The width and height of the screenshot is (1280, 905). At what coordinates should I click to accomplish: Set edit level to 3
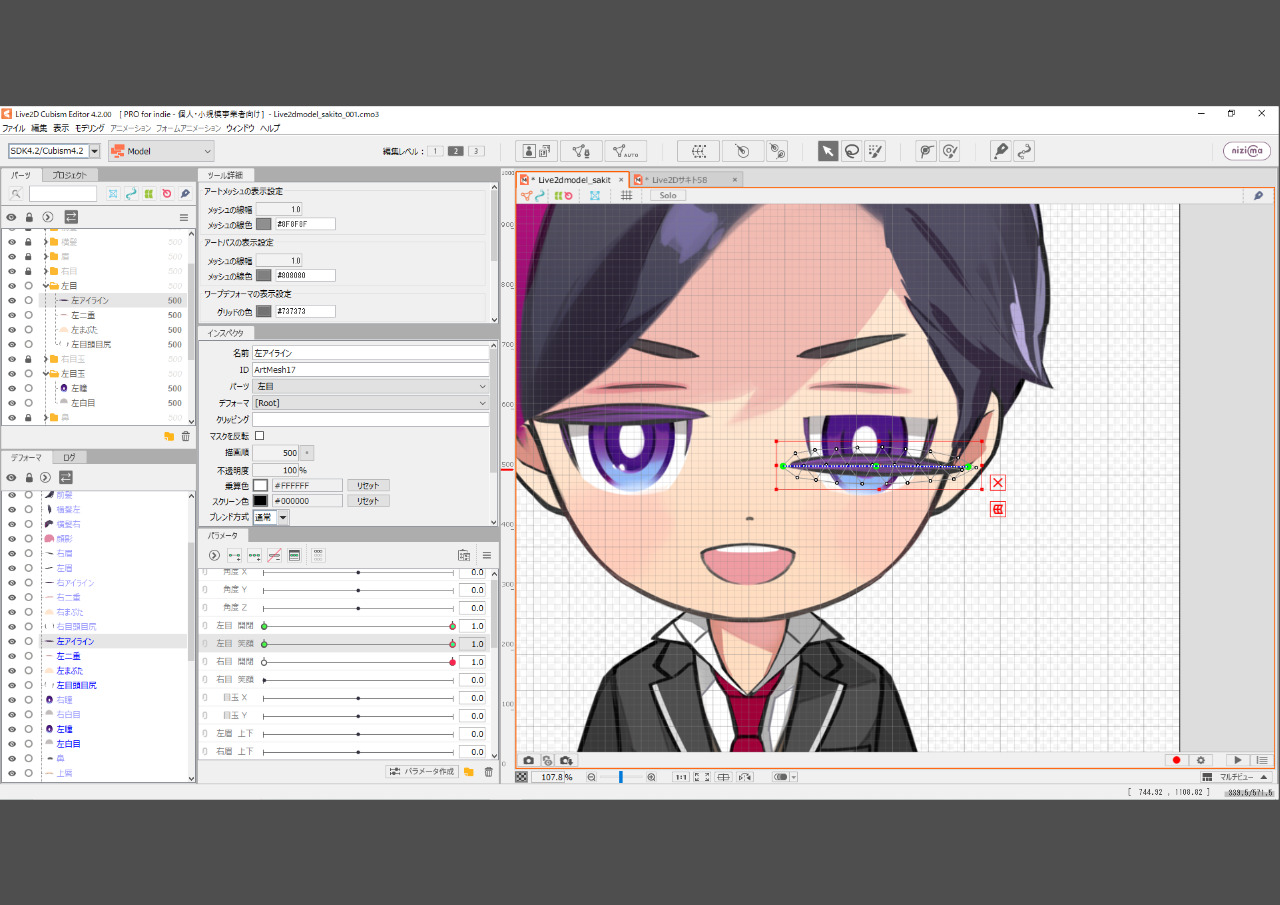[477, 151]
